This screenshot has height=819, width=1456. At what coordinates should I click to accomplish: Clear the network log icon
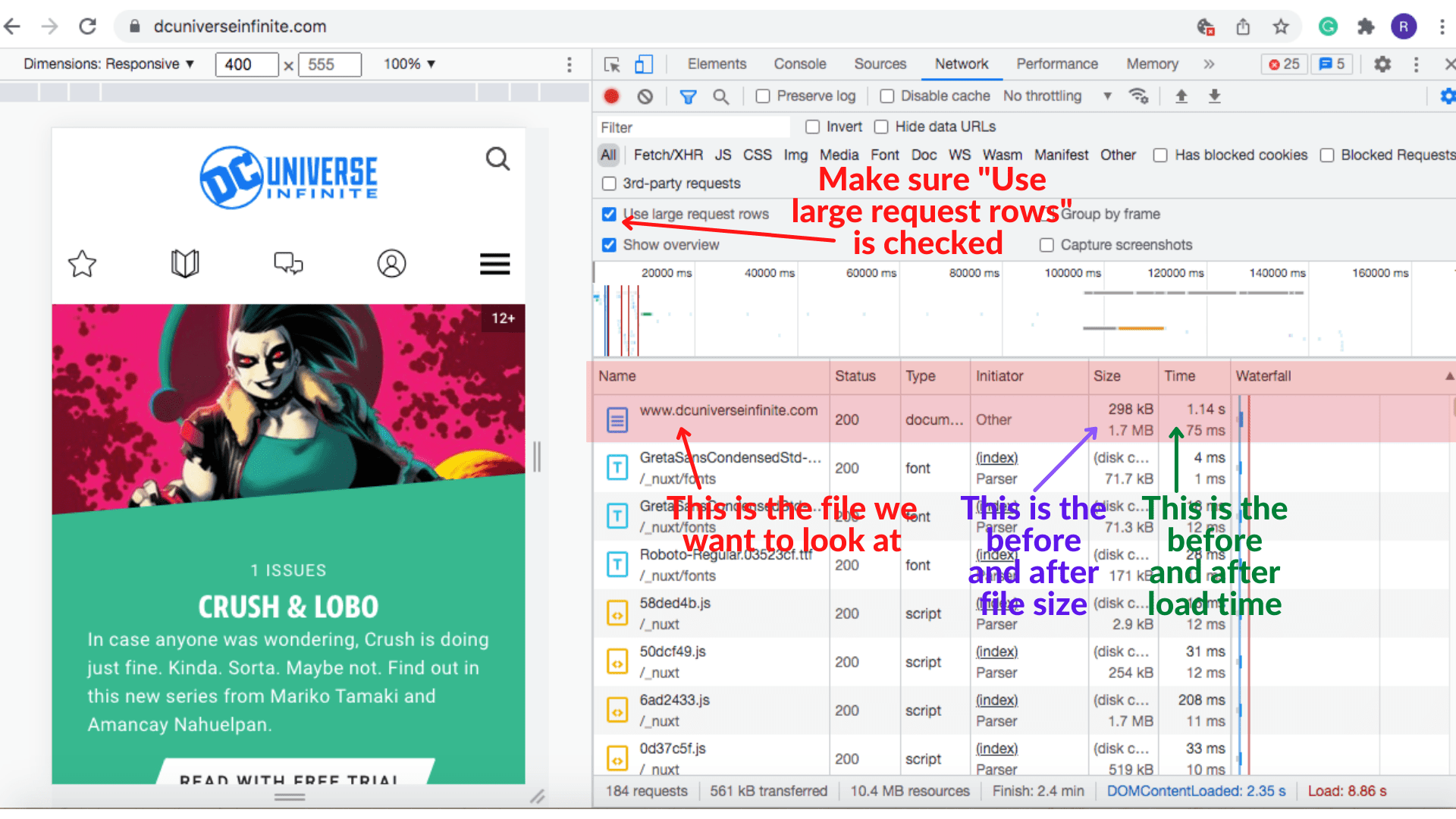pyautogui.click(x=645, y=96)
